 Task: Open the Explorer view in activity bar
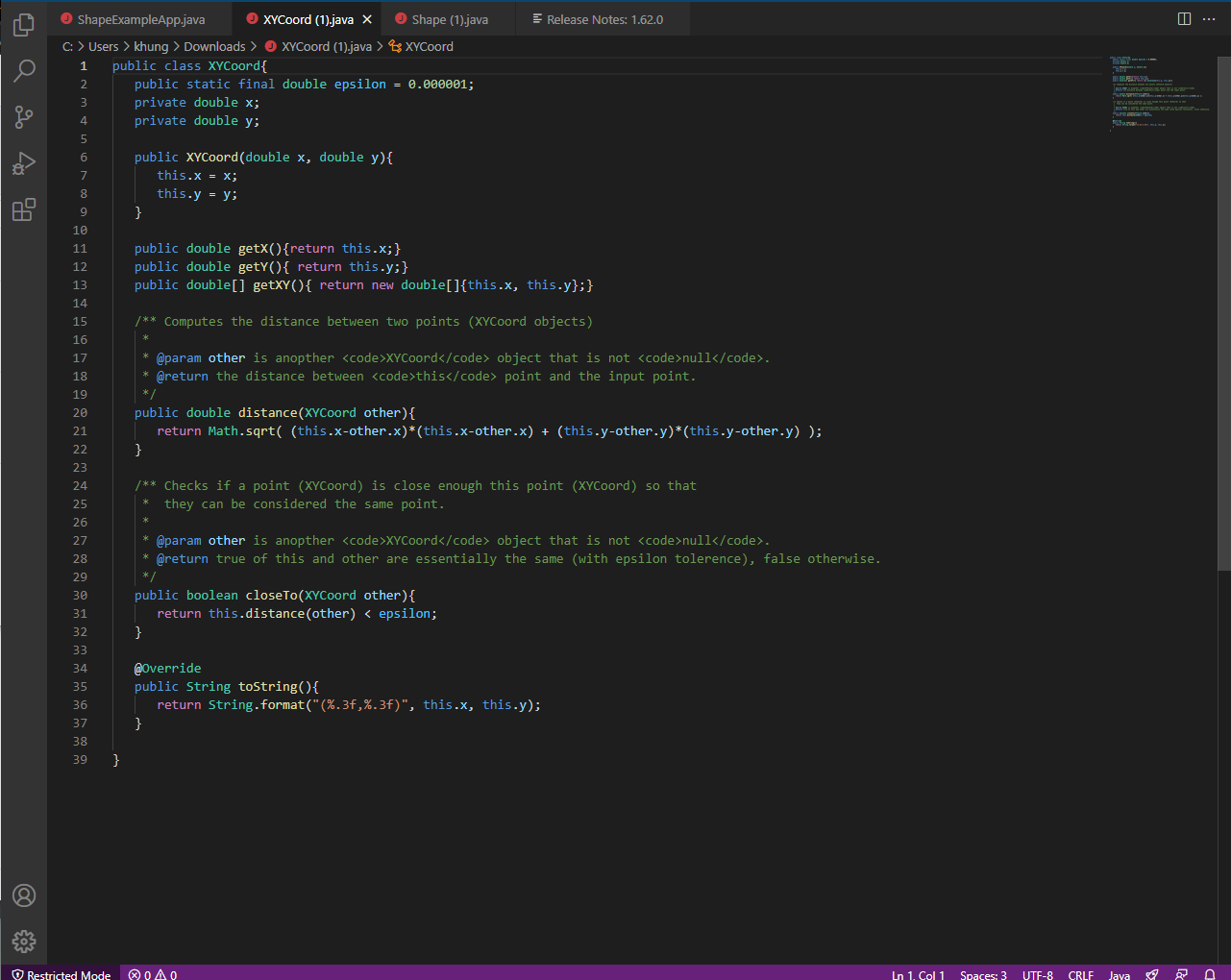[24, 25]
